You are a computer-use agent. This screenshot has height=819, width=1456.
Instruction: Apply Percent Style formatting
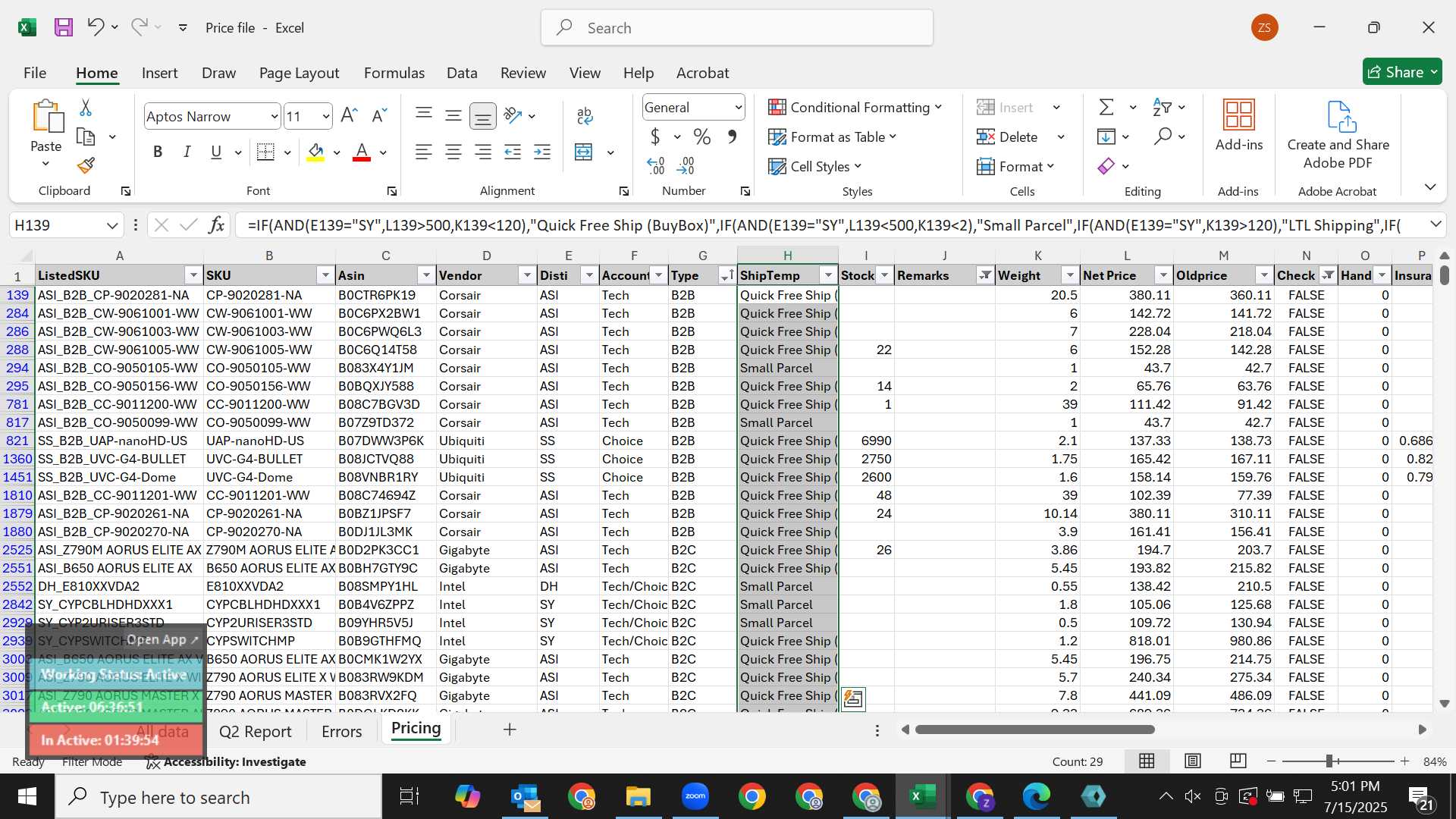tap(702, 137)
